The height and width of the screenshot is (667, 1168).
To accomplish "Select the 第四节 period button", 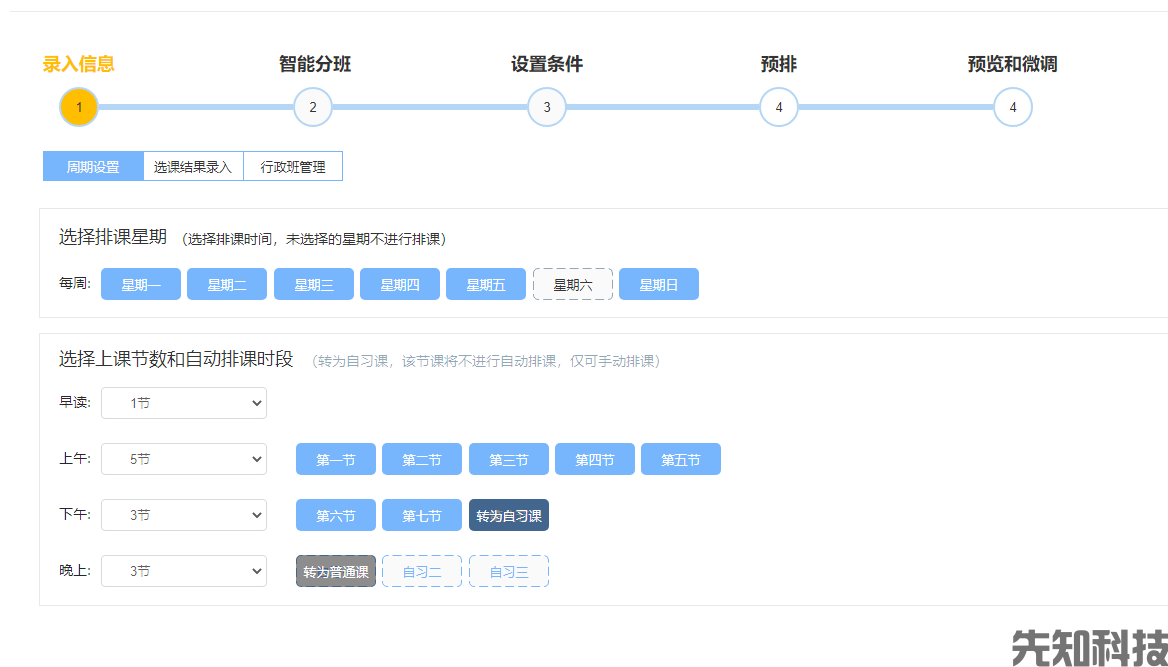I will pyautogui.click(x=594, y=459).
